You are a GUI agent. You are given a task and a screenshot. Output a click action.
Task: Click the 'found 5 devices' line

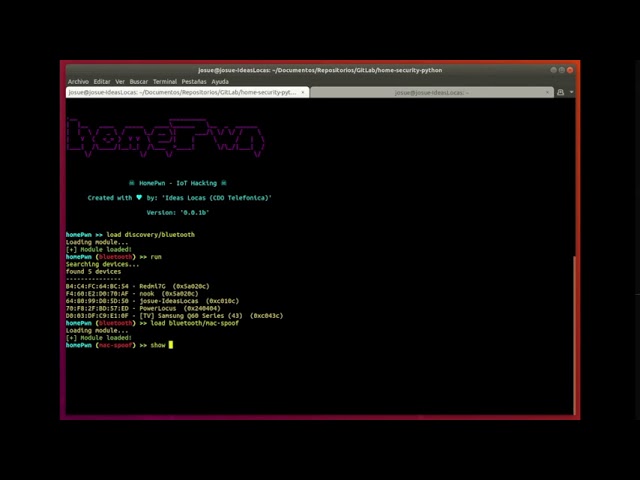(x=93, y=272)
